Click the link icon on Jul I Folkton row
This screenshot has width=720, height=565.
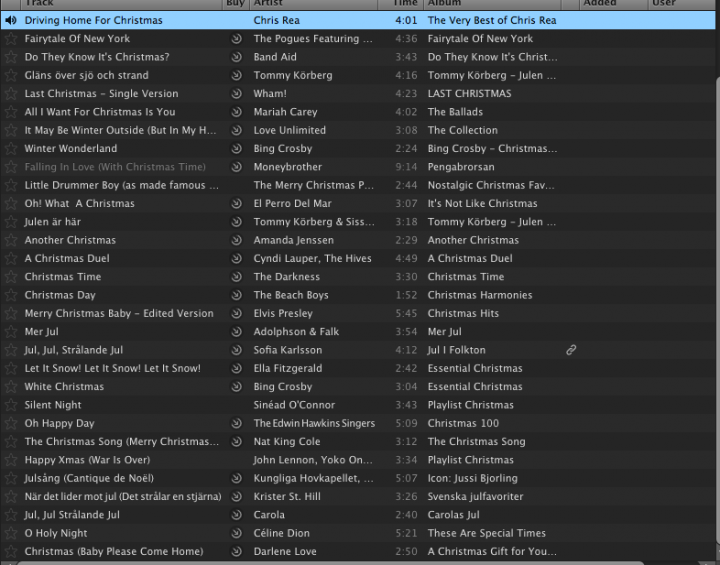click(x=571, y=350)
